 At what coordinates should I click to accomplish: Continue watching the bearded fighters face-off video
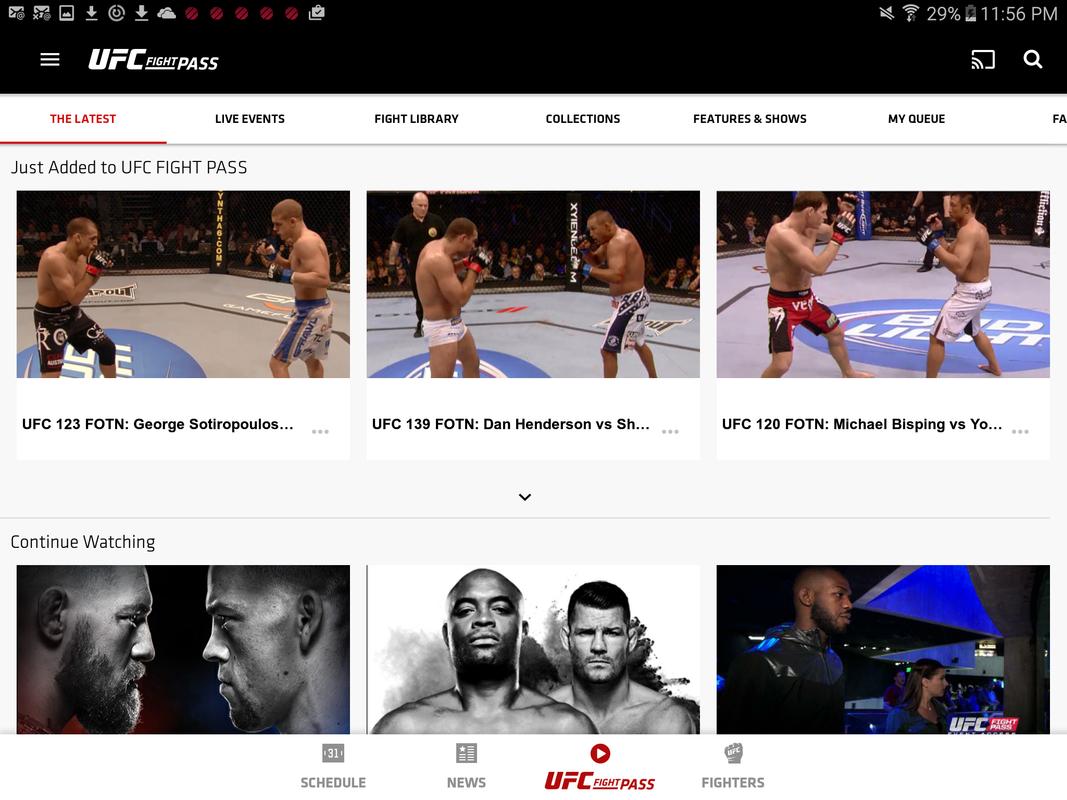(x=183, y=649)
